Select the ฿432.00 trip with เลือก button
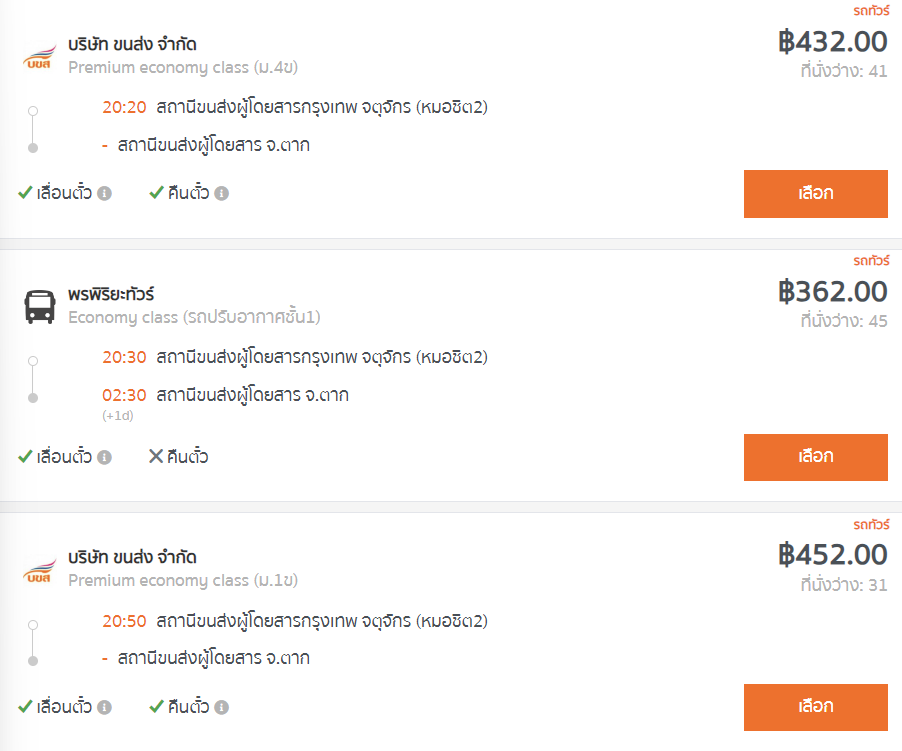The height and width of the screenshot is (751, 902). [x=816, y=194]
